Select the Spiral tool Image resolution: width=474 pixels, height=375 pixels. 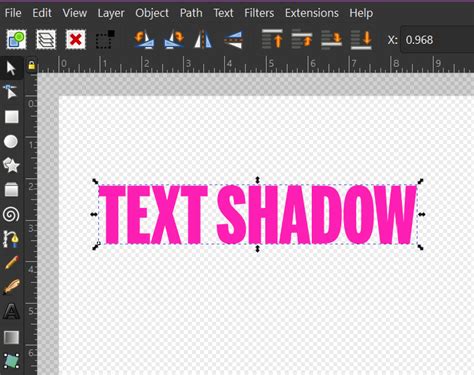click(x=11, y=214)
